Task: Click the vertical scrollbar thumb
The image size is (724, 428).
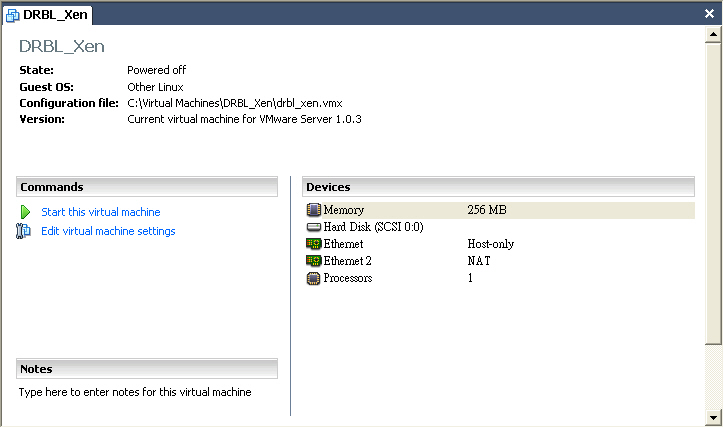Action: (x=713, y=193)
